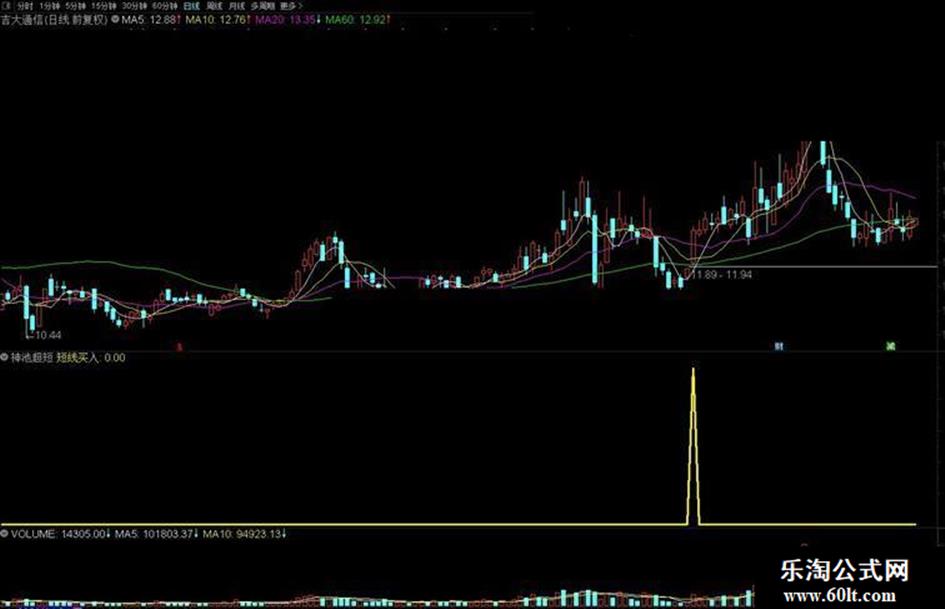Click the 10.44 low price label

pyautogui.click(x=48, y=335)
